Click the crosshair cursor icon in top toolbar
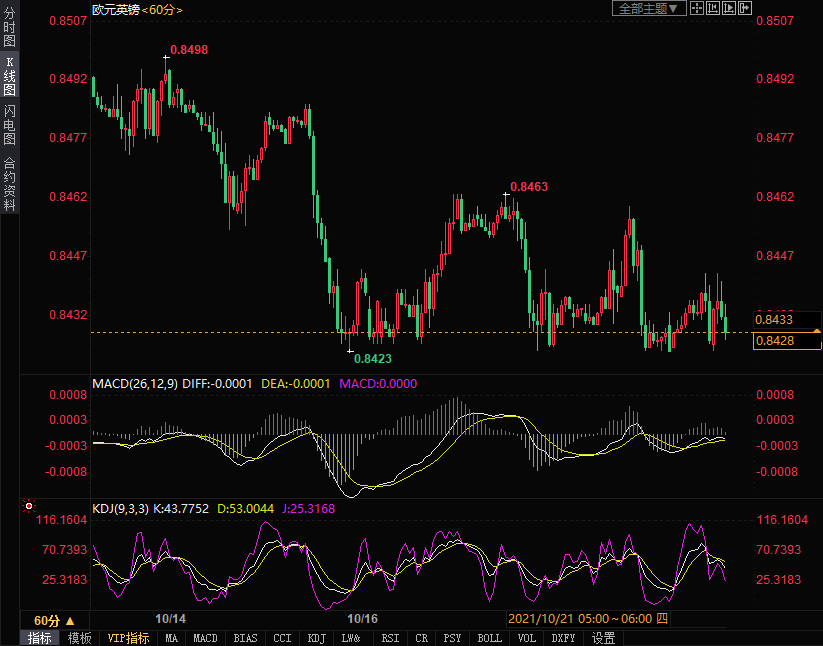The image size is (823, 646). click(x=696, y=8)
